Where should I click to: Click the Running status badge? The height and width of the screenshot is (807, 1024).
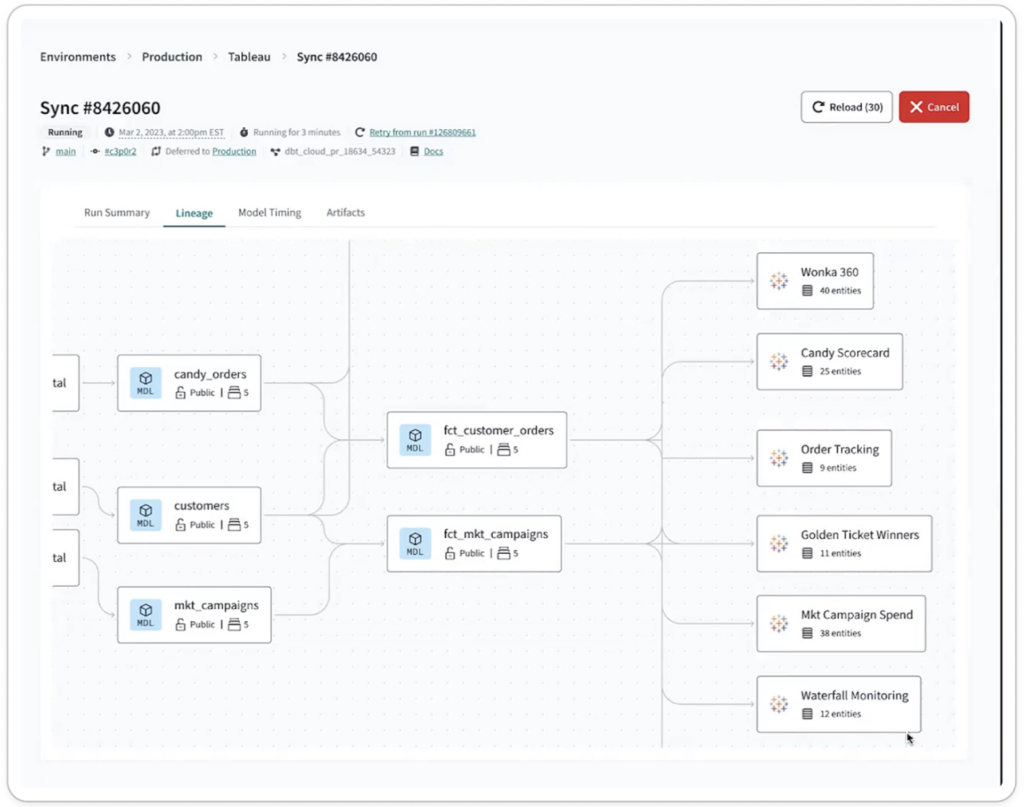(63, 132)
